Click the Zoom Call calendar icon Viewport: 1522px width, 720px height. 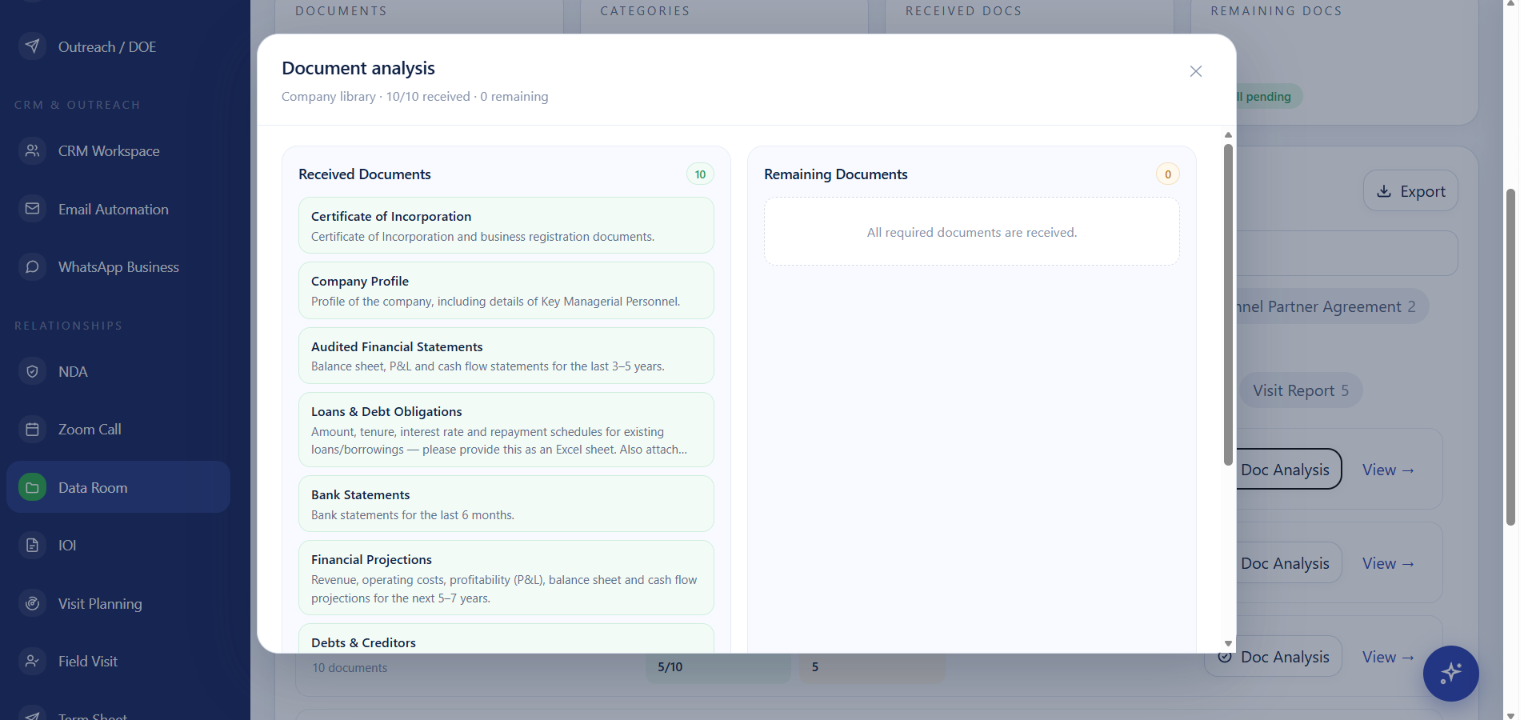[x=32, y=429]
